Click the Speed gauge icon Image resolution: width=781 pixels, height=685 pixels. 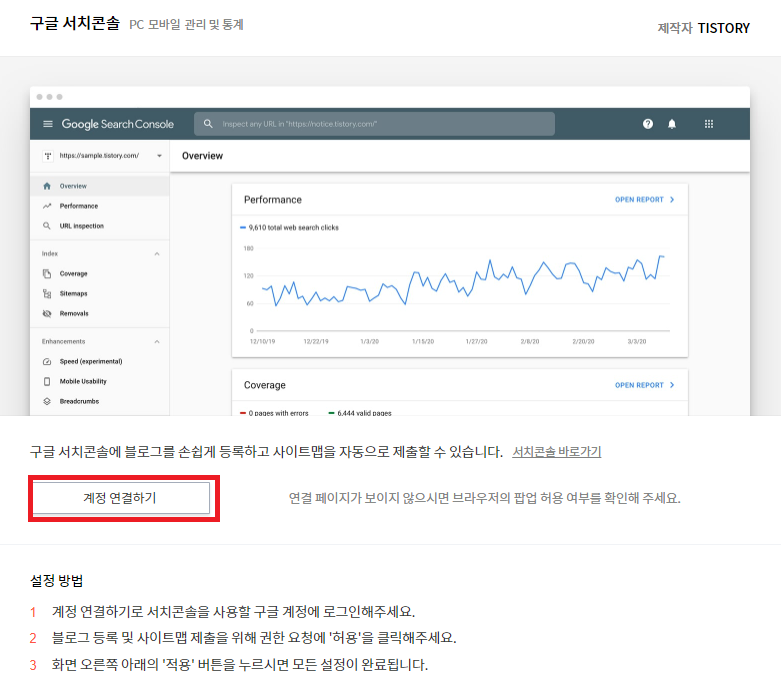point(47,361)
